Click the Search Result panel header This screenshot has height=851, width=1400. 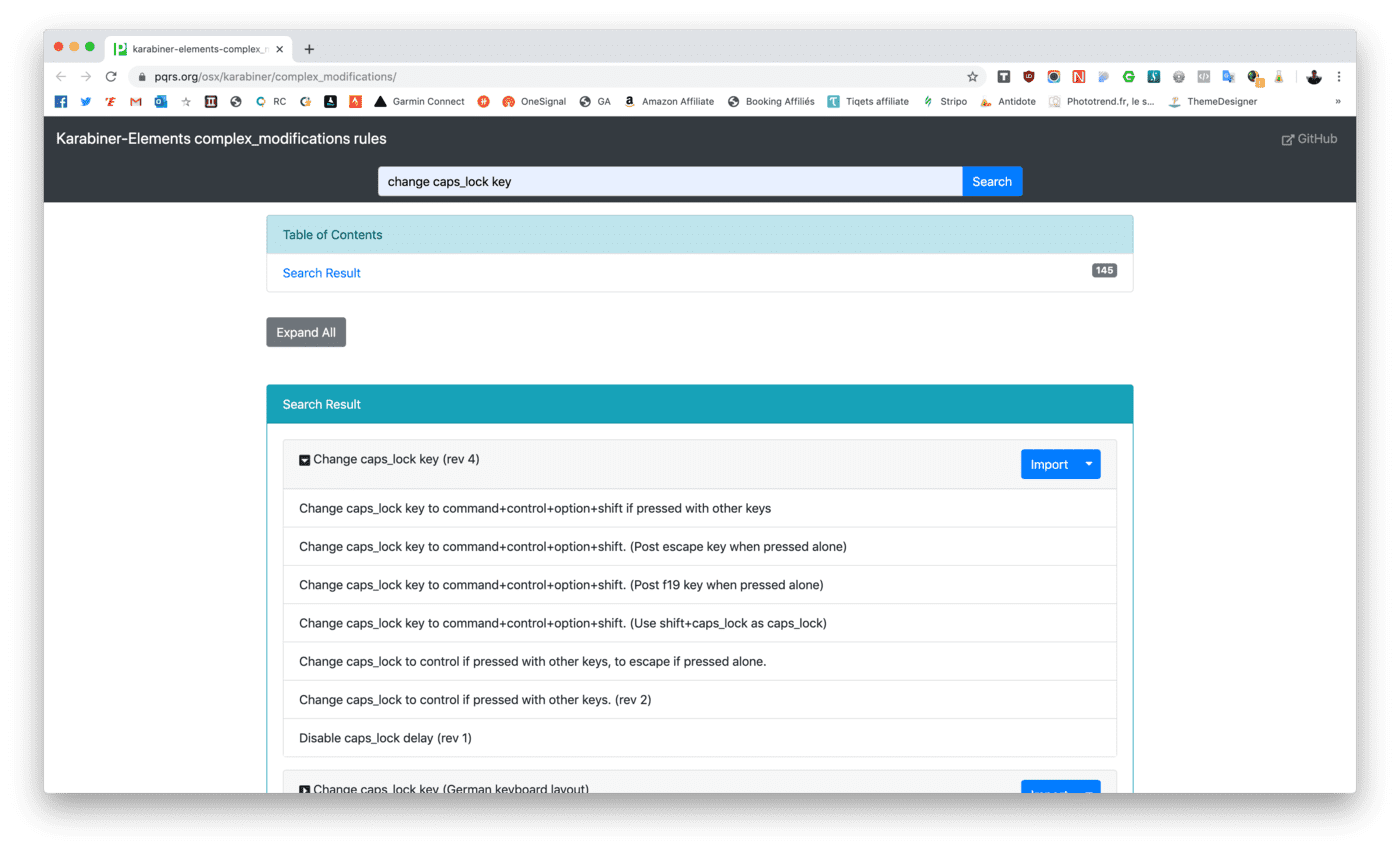pyautogui.click(x=700, y=404)
